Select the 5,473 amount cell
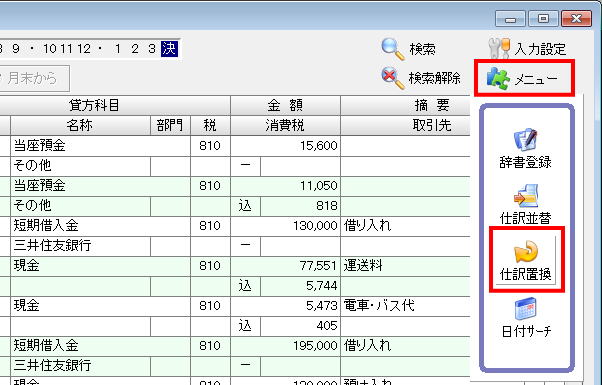This screenshot has width=602, height=385. (285, 306)
